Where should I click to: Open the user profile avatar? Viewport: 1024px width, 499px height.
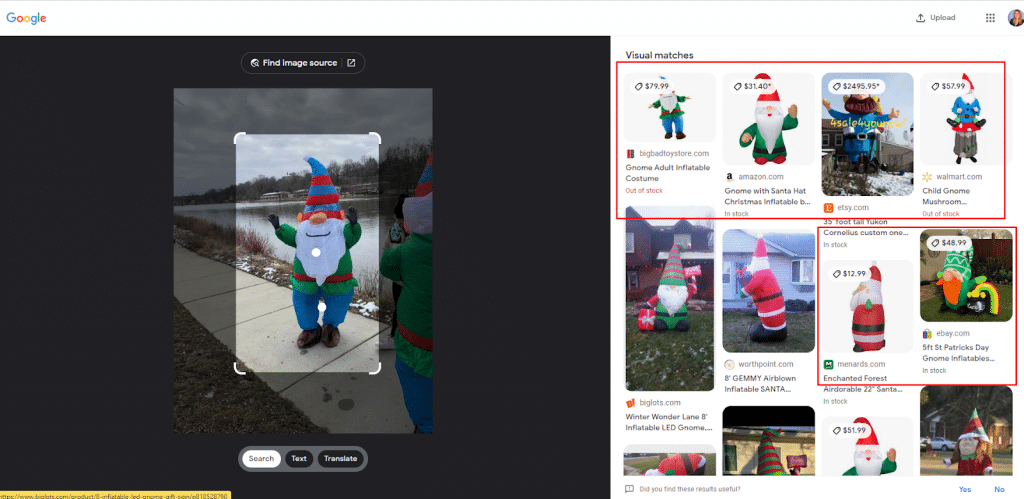(x=1014, y=17)
